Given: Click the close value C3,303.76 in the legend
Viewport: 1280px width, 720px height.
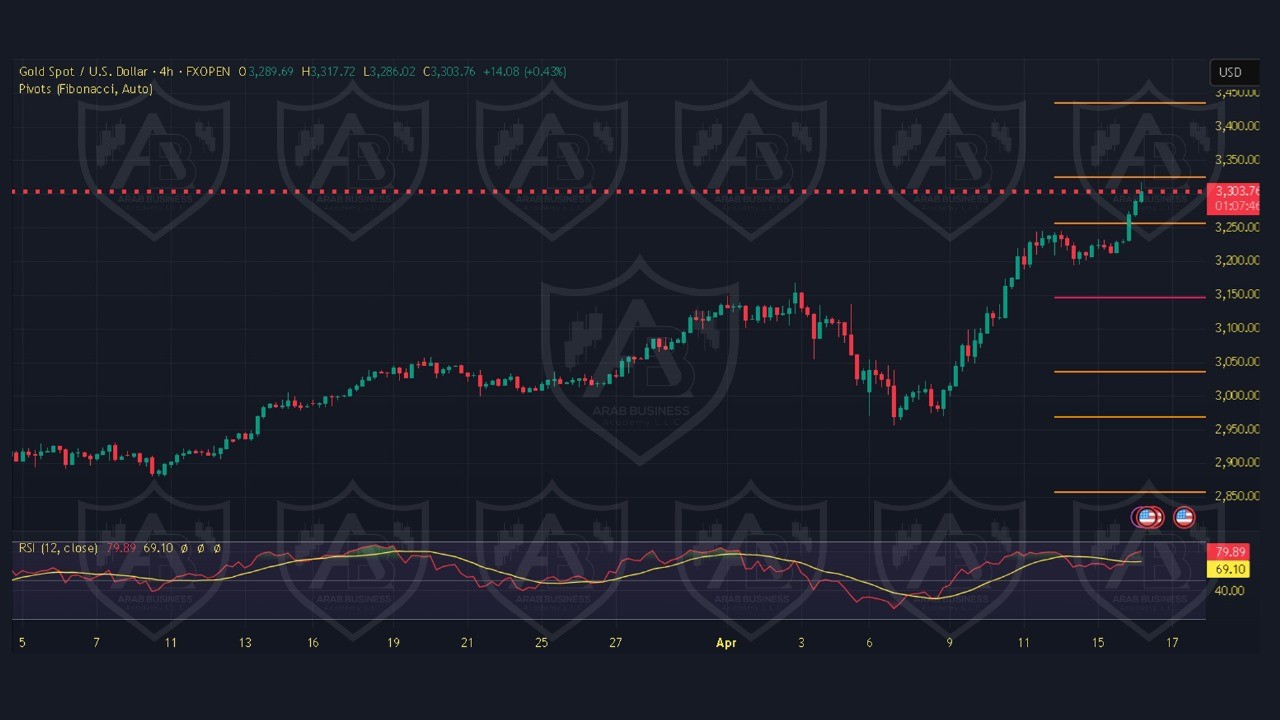Looking at the screenshot, I should tap(449, 72).
